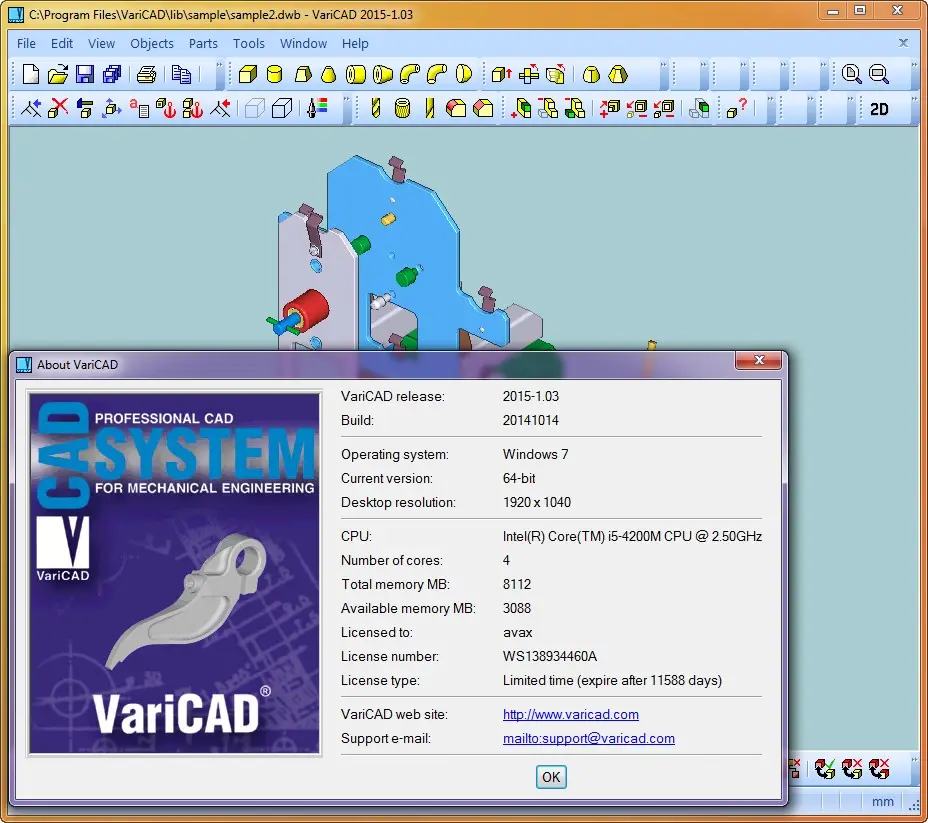Viewport: 928px width, 823px height.
Task: Click the desktop resolution '1920 x 1040'
Action: click(537, 502)
